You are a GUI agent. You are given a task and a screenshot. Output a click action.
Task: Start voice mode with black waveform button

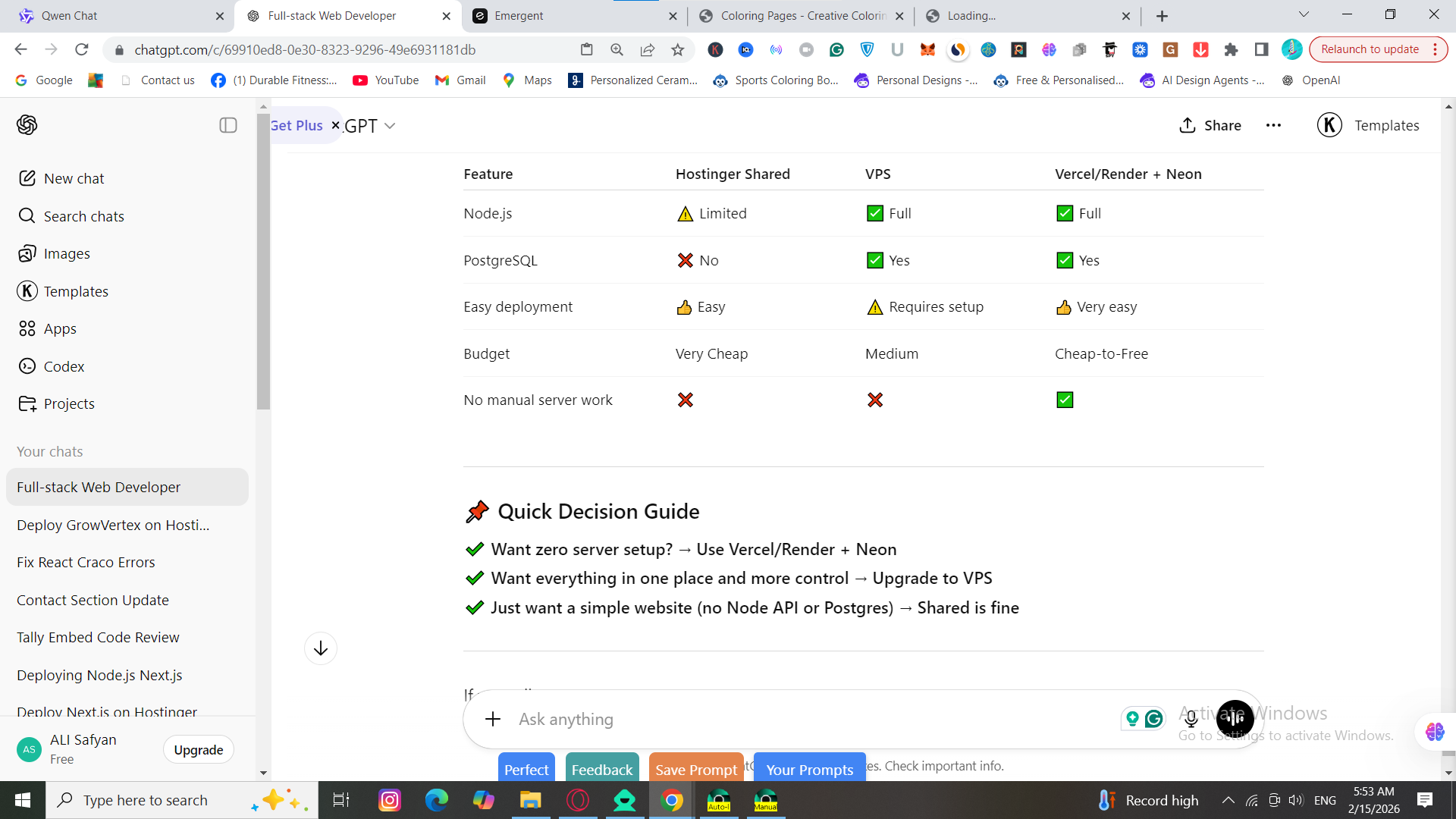(1235, 717)
